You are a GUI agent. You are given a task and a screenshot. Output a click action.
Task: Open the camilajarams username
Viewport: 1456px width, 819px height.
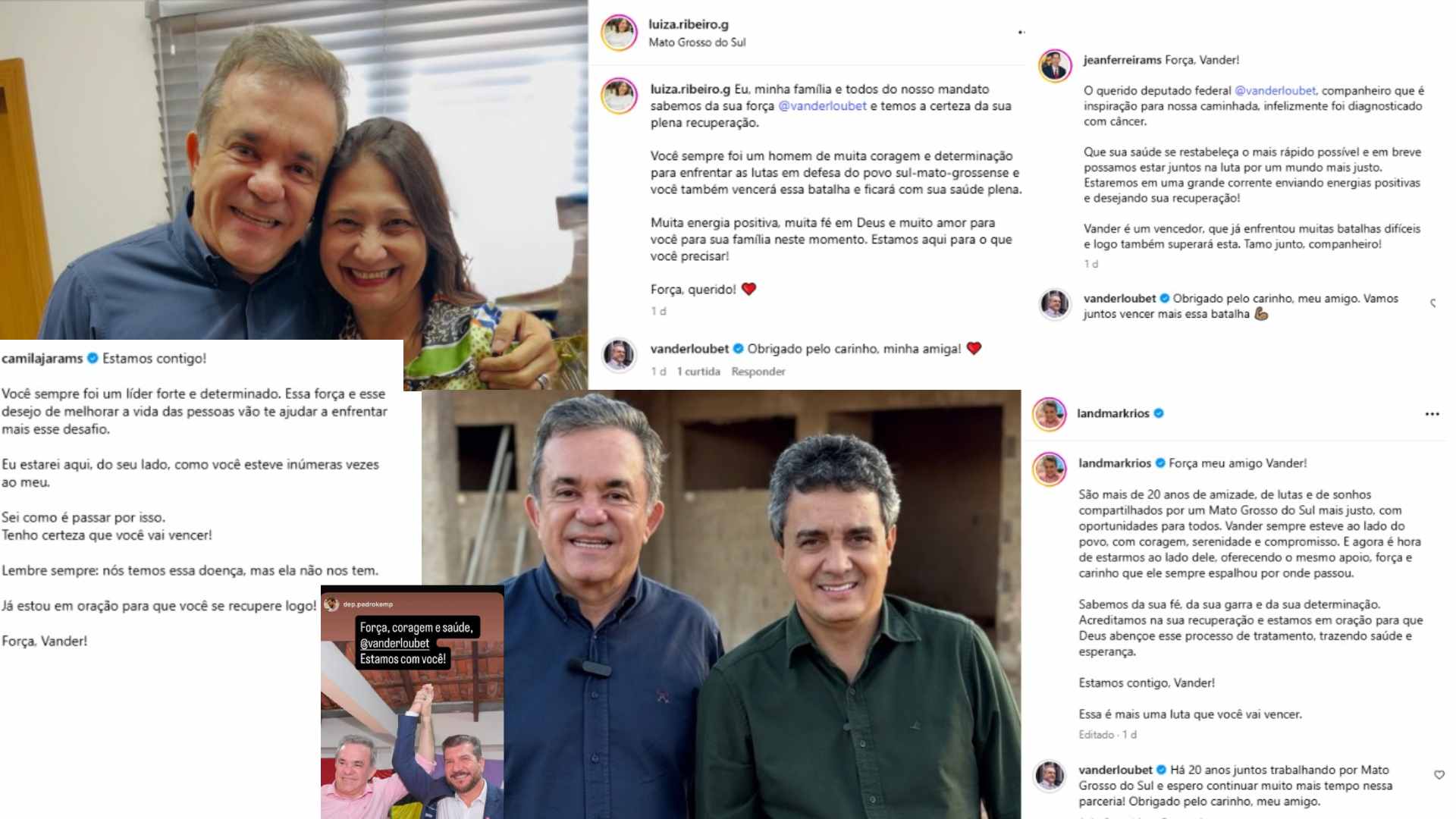[42, 359]
